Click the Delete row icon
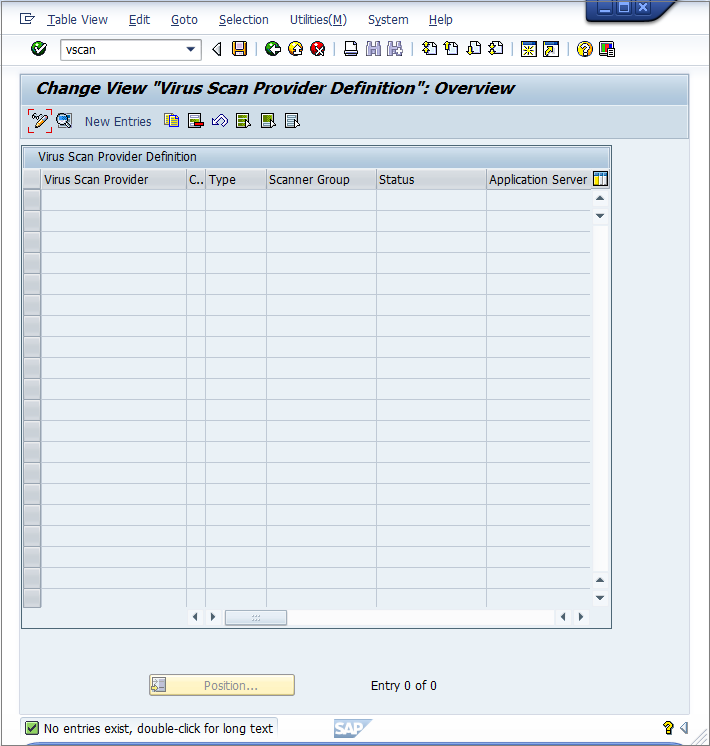The width and height of the screenshot is (710, 746). tap(196, 121)
